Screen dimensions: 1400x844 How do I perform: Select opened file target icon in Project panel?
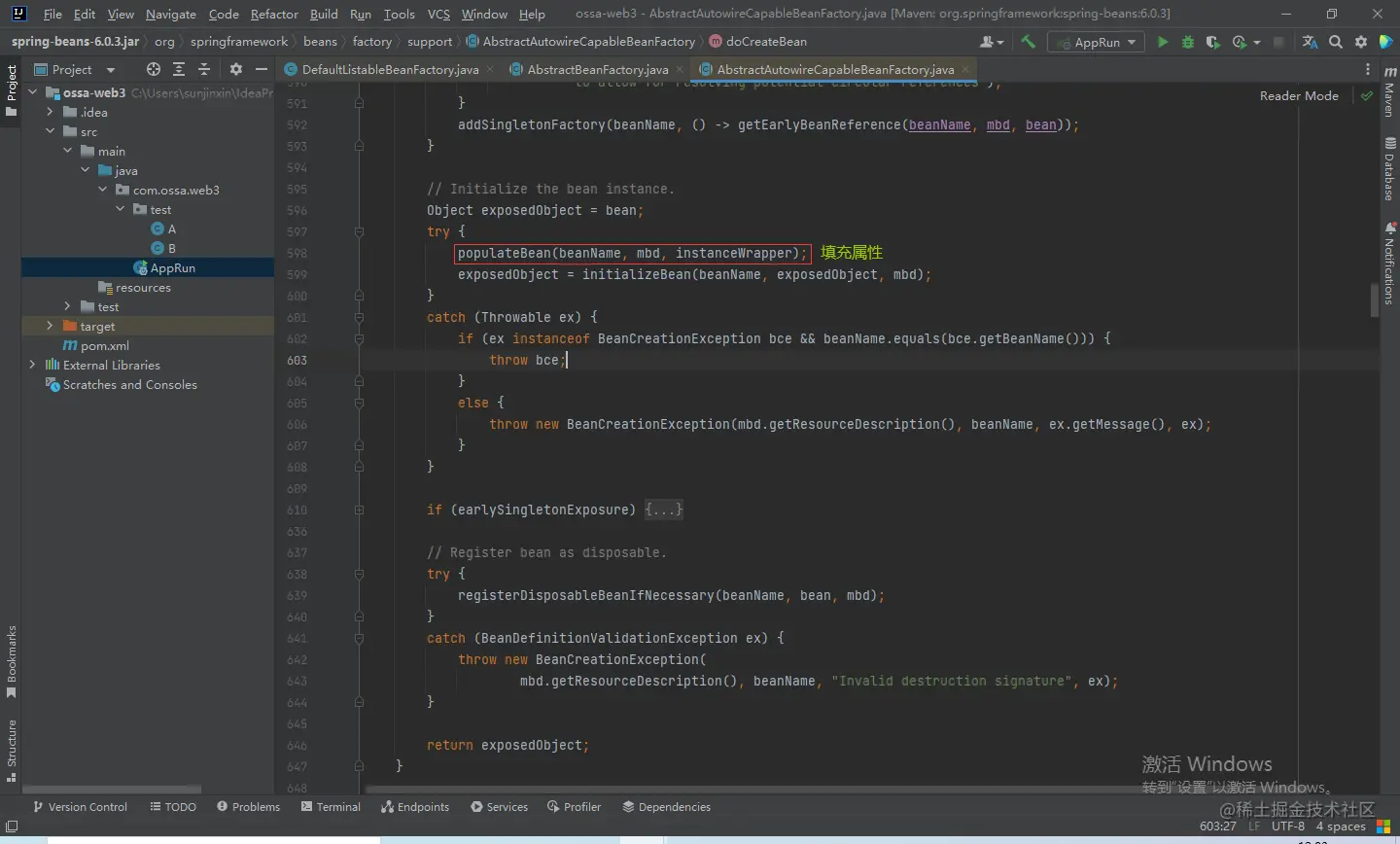(x=154, y=69)
